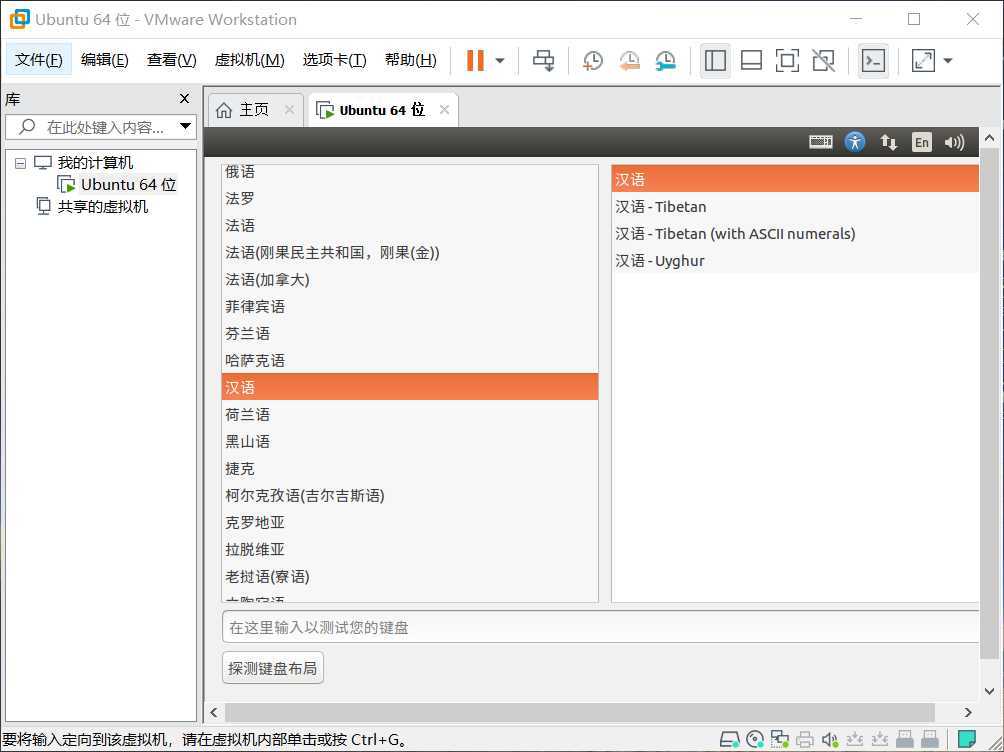Toggle the console view icon

click(x=873, y=60)
